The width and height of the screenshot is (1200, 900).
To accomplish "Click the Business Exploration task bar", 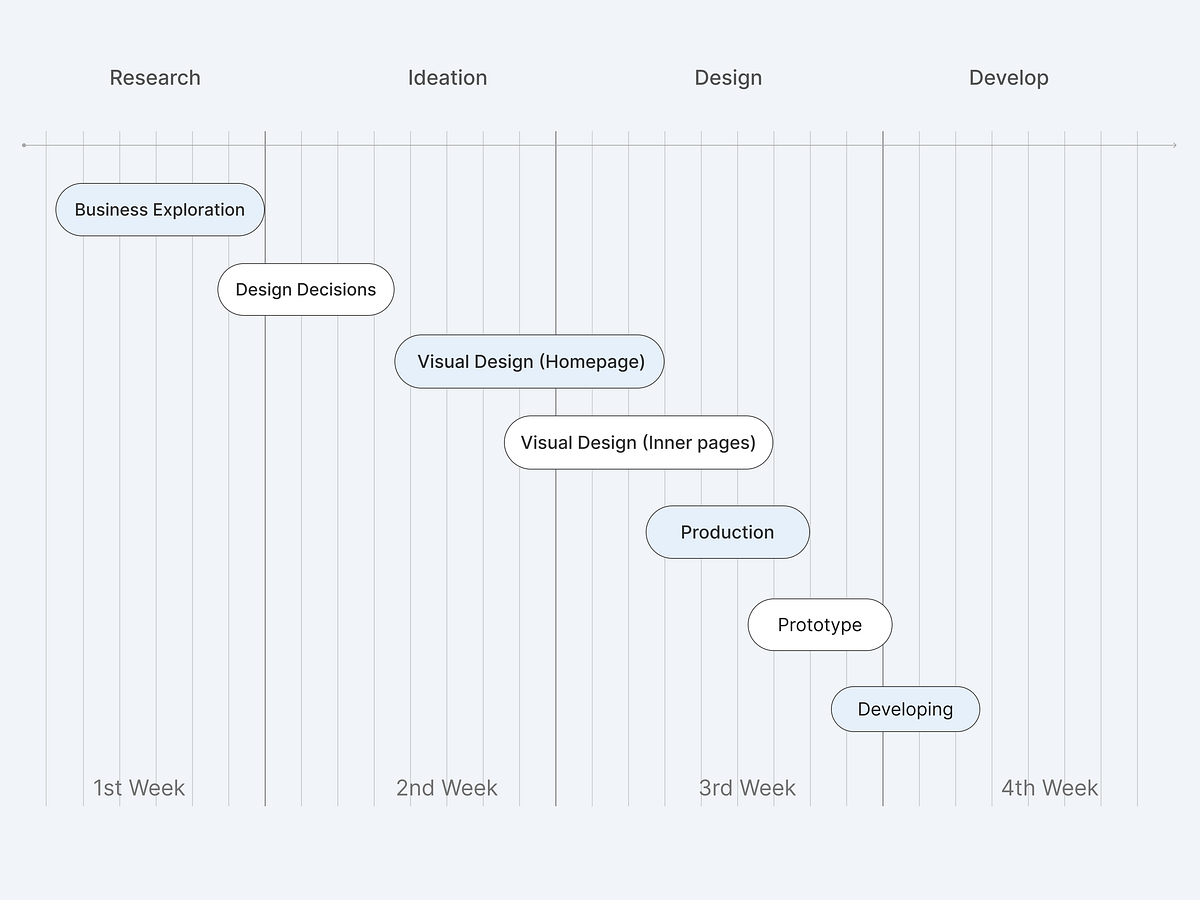I will point(160,210).
